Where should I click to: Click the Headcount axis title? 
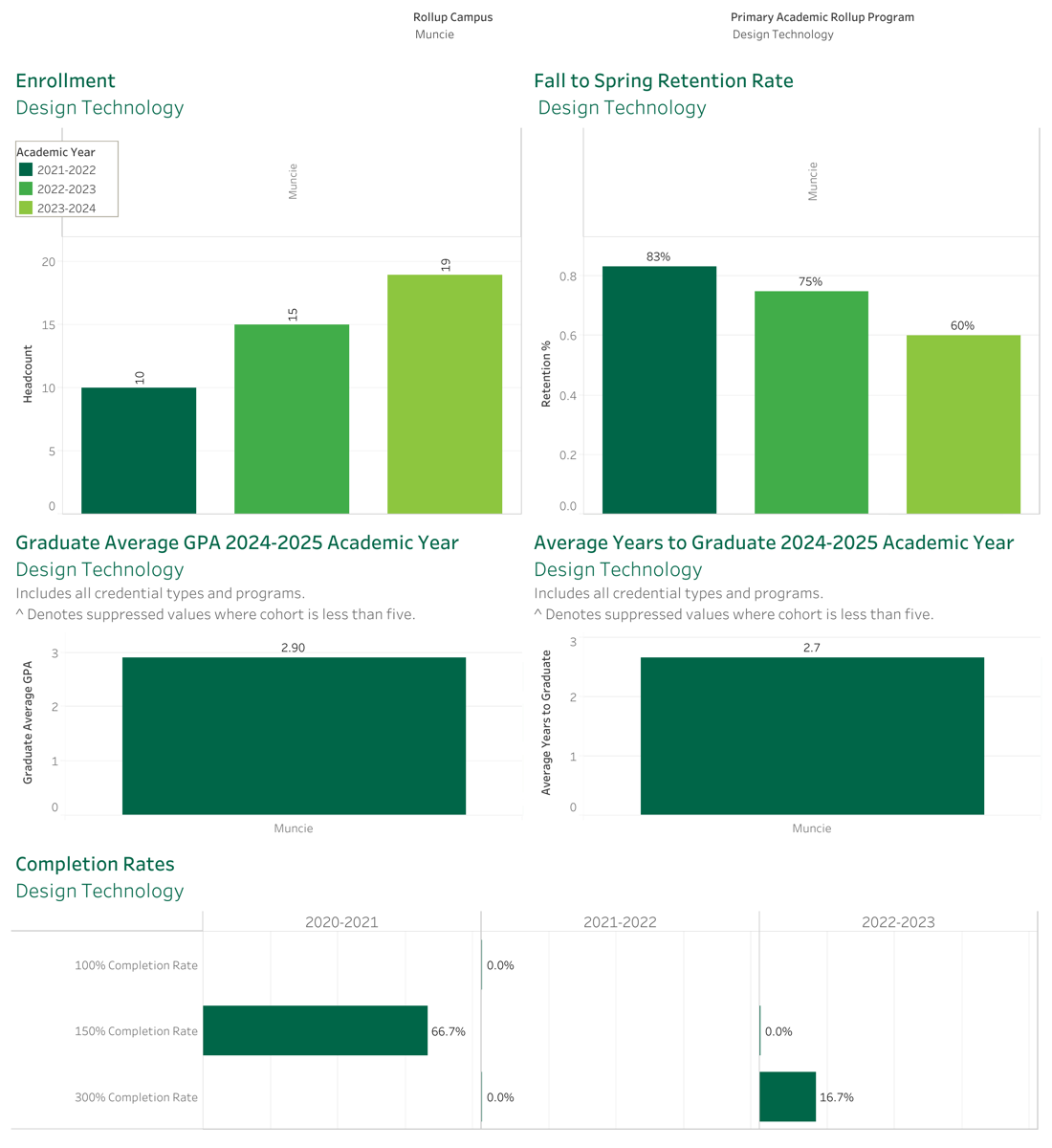pyautogui.click(x=28, y=374)
